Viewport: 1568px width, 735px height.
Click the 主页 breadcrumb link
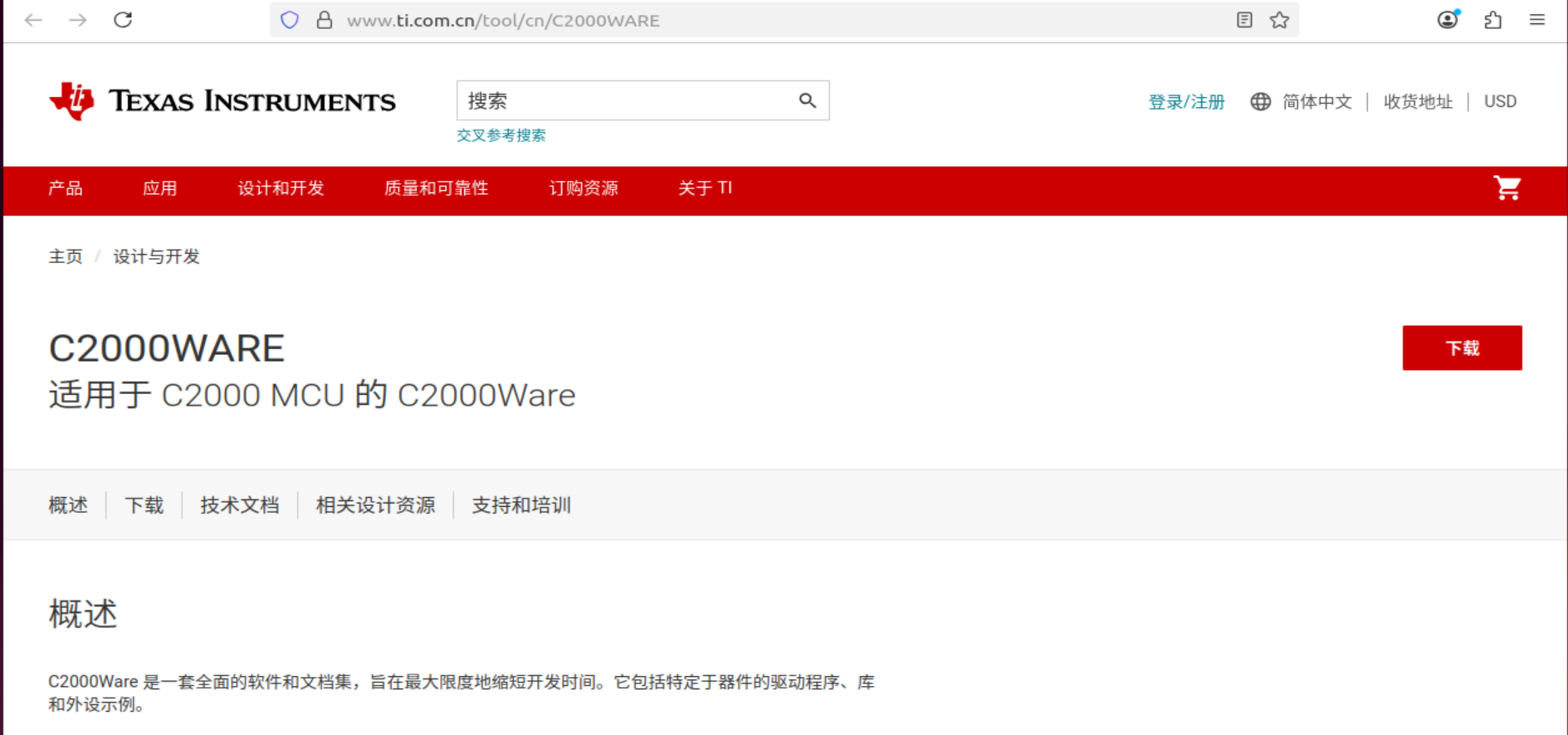66,256
